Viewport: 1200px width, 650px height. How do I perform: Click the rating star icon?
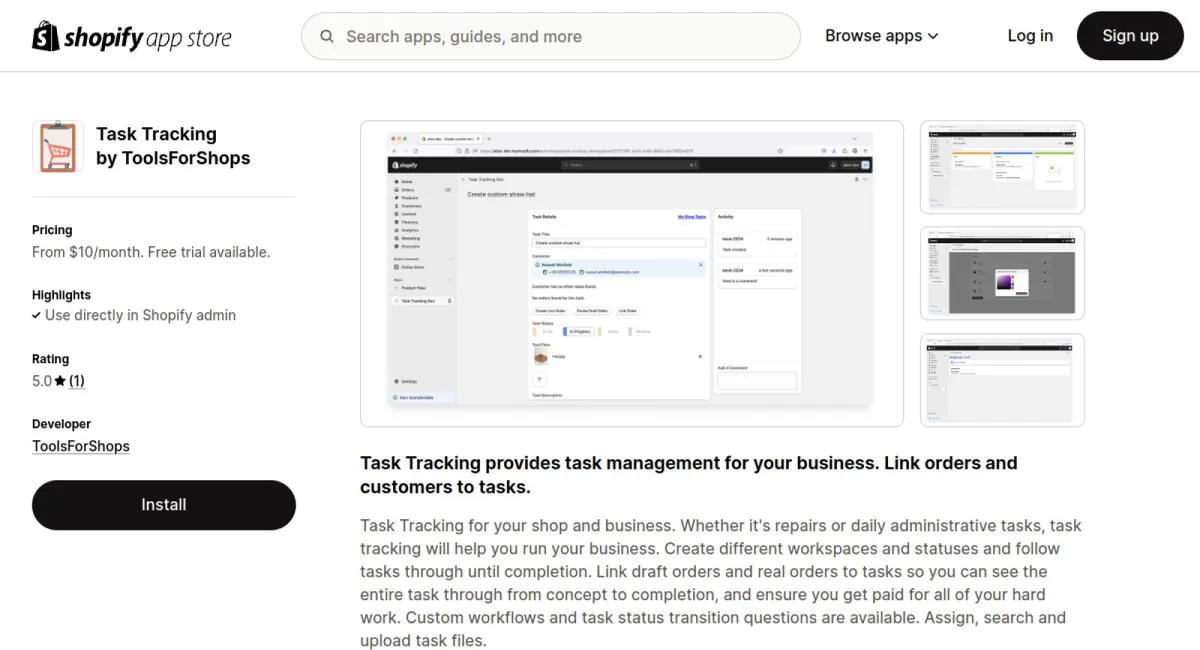60,381
